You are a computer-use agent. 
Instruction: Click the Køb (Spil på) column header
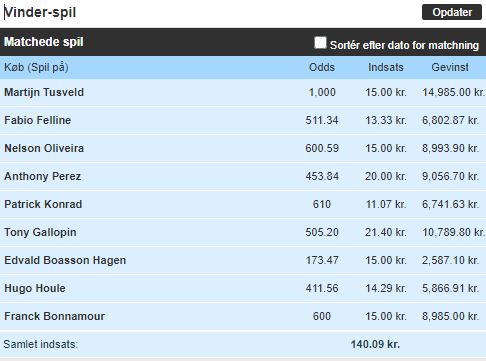tap(36, 67)
